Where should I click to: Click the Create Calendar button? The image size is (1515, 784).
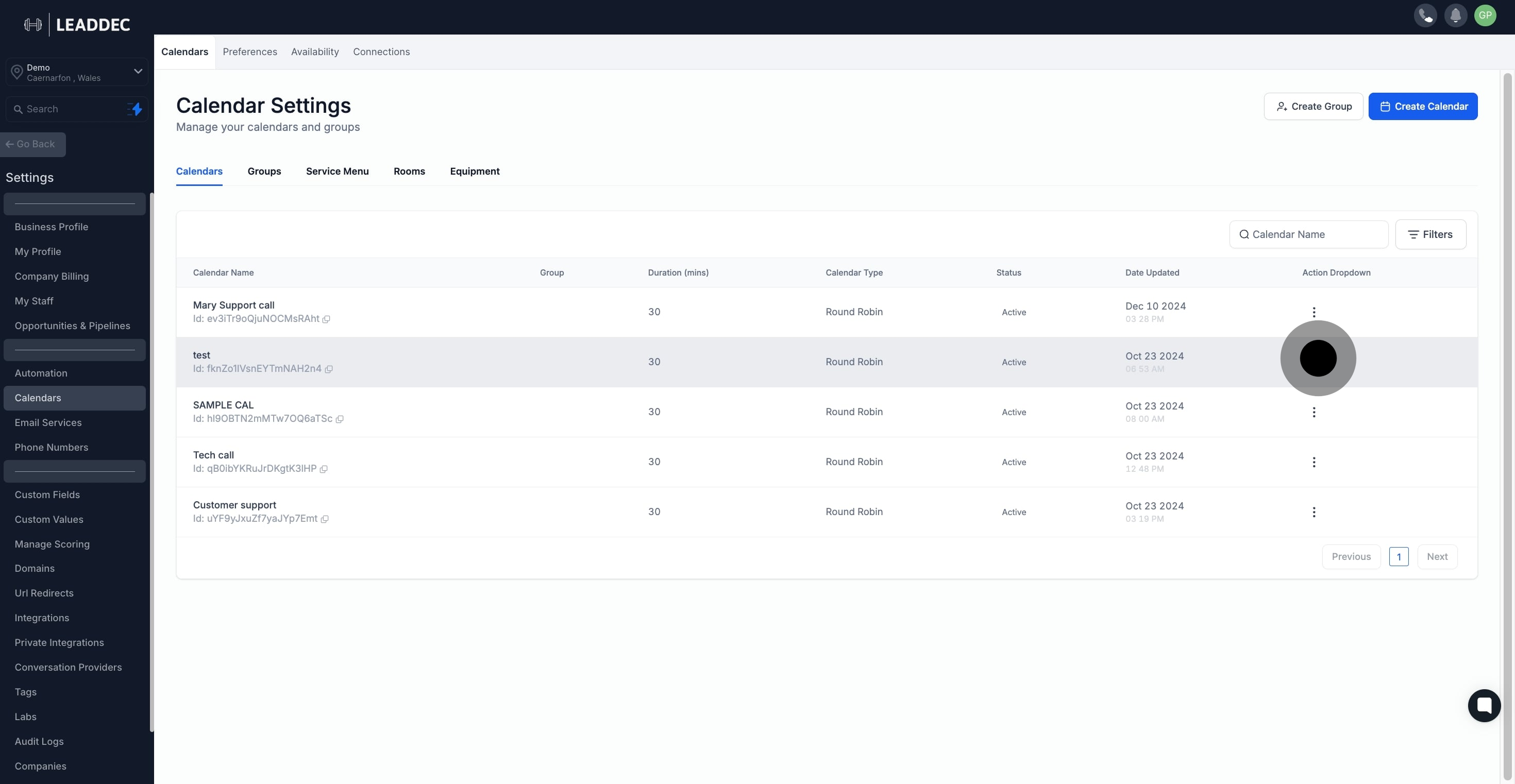pos(1423,107)
